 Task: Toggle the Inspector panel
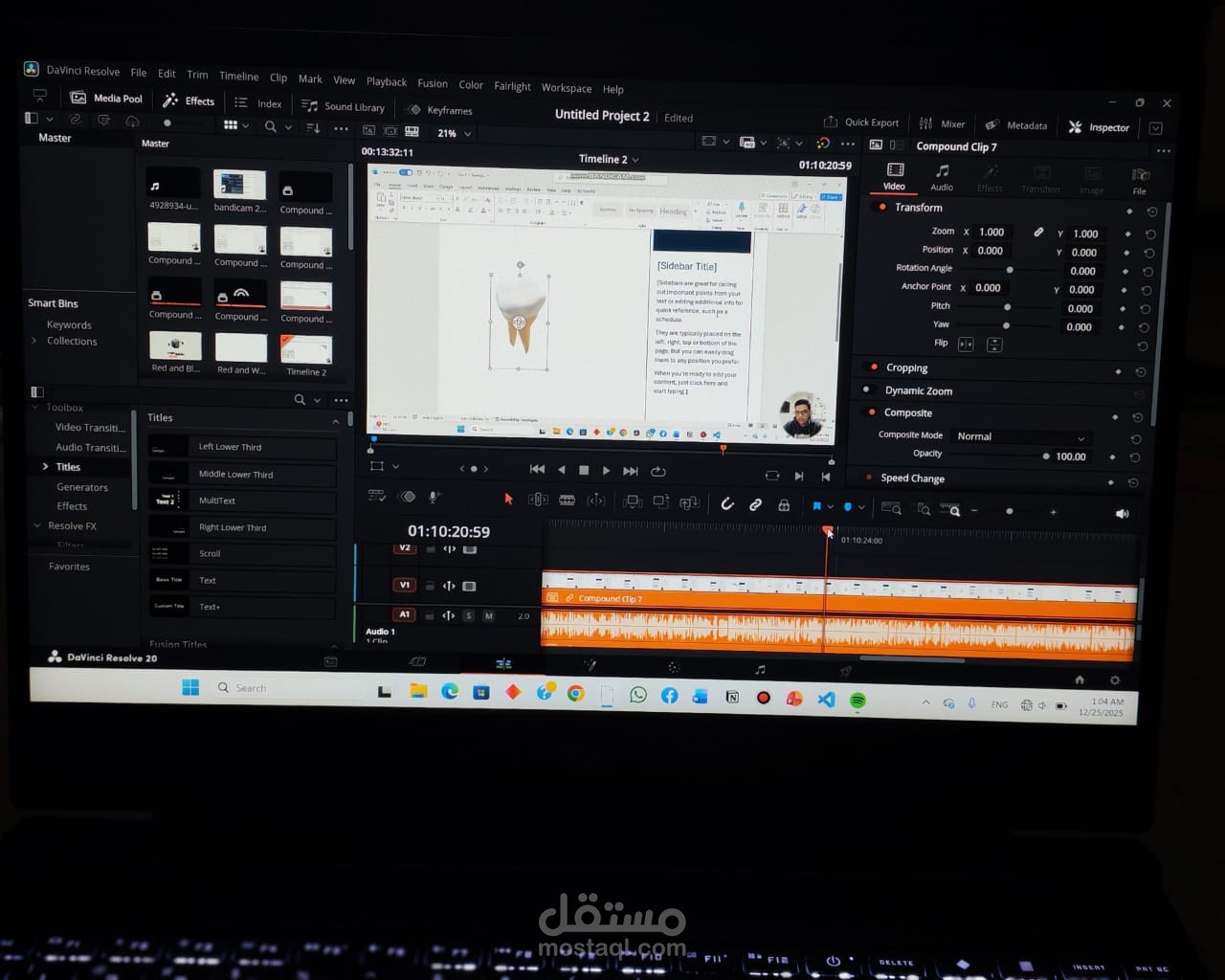click(x=1099, y=127)
